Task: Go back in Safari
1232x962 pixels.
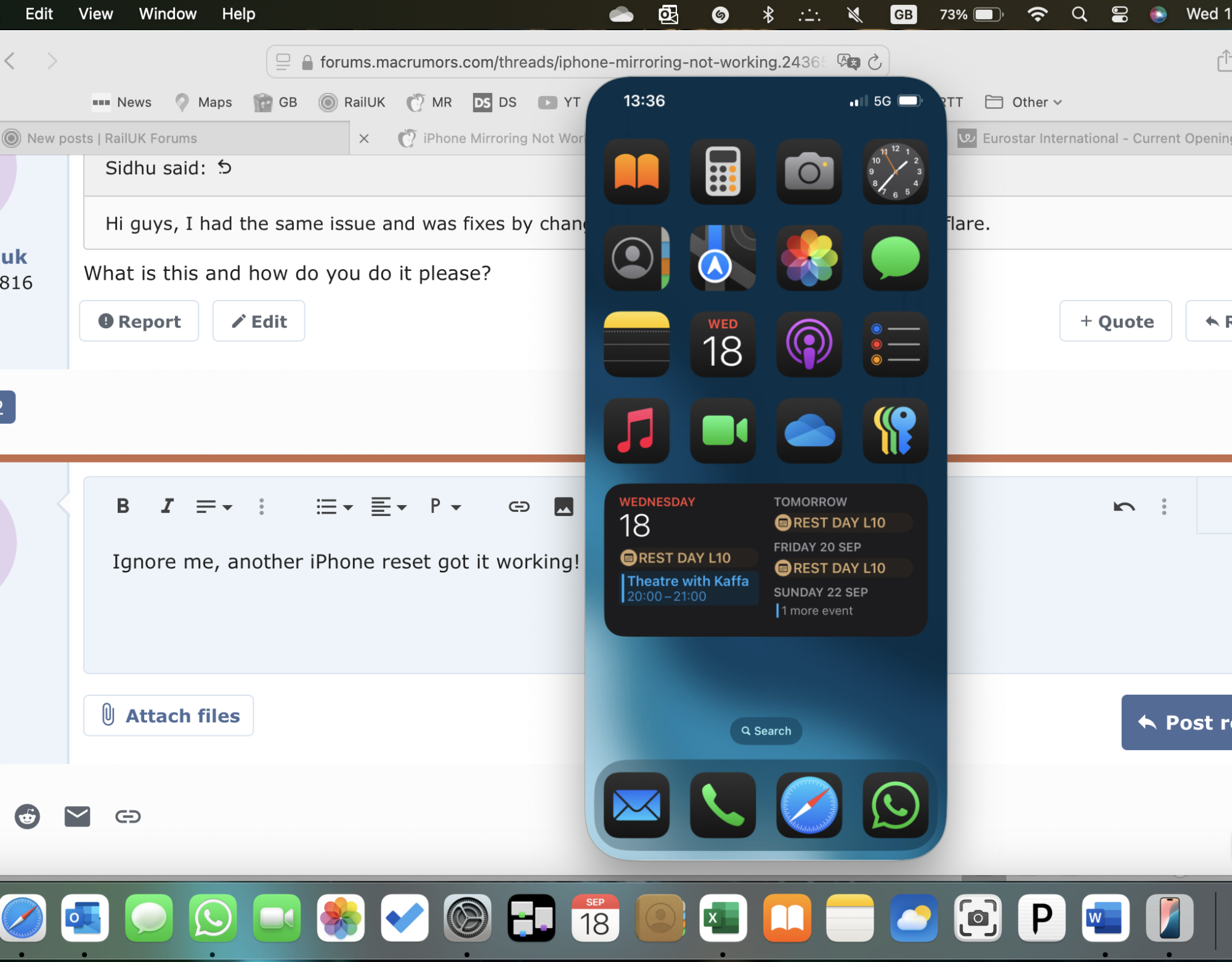Action: pyautogui.click(x=10, y=61)
